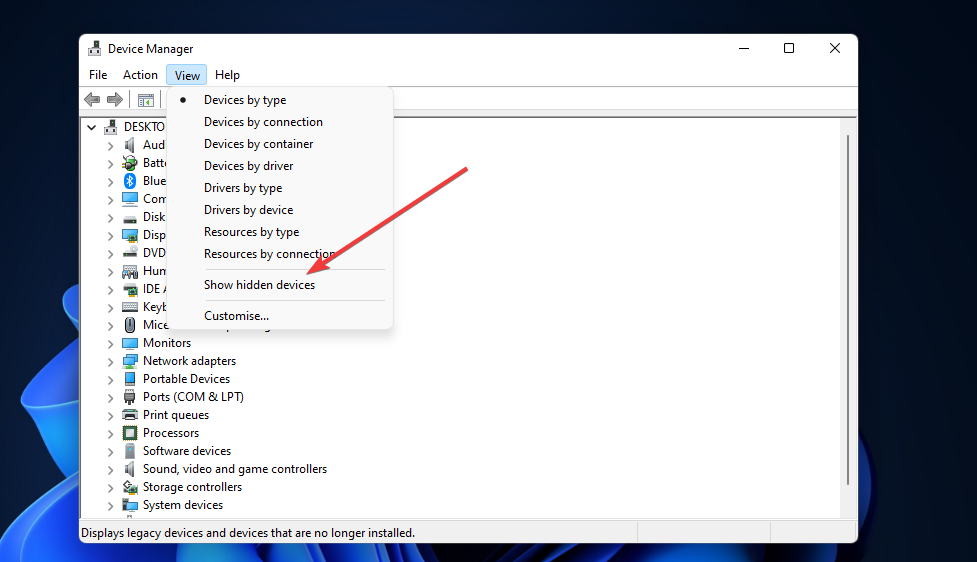The height and width of the screenshot is (562, 977).
Task: Click the Print queues printer icon
Action: pyautogui.click(x=130, y=415)
